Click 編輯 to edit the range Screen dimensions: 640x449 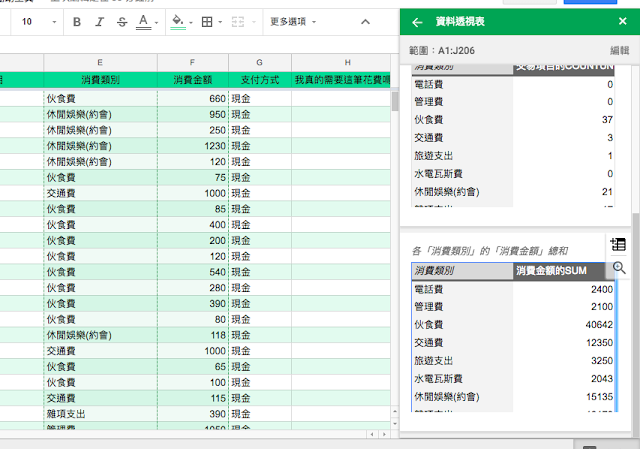[x=620, y=51]
